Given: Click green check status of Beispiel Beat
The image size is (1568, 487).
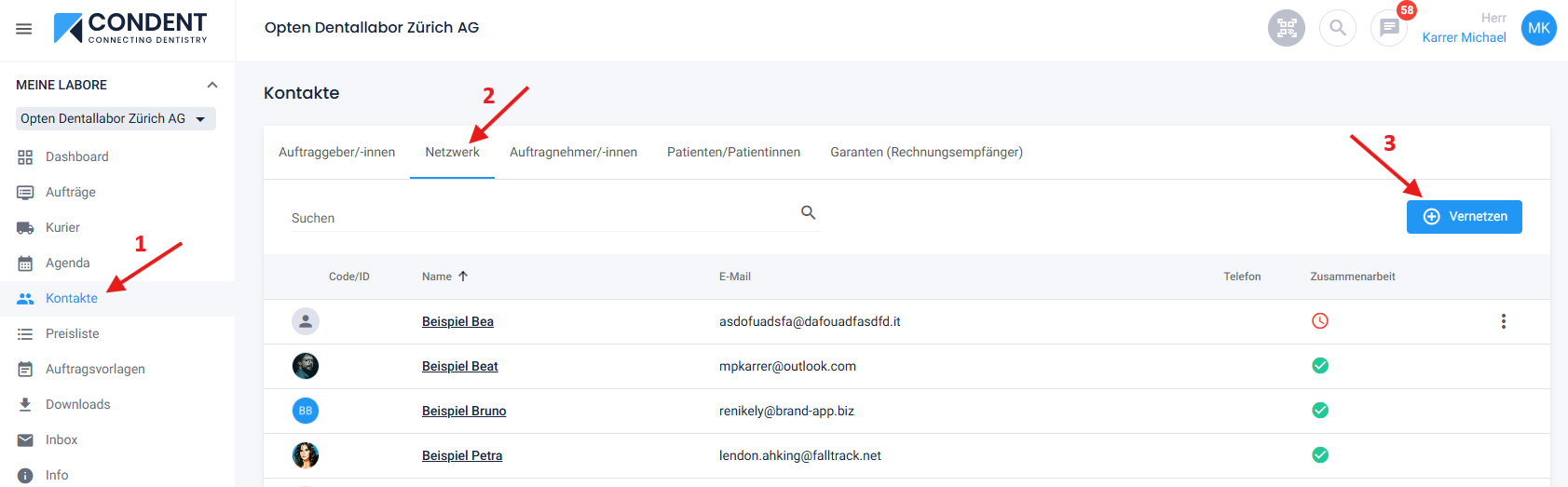Looking at the screenshot, I should coord(1320,366).
